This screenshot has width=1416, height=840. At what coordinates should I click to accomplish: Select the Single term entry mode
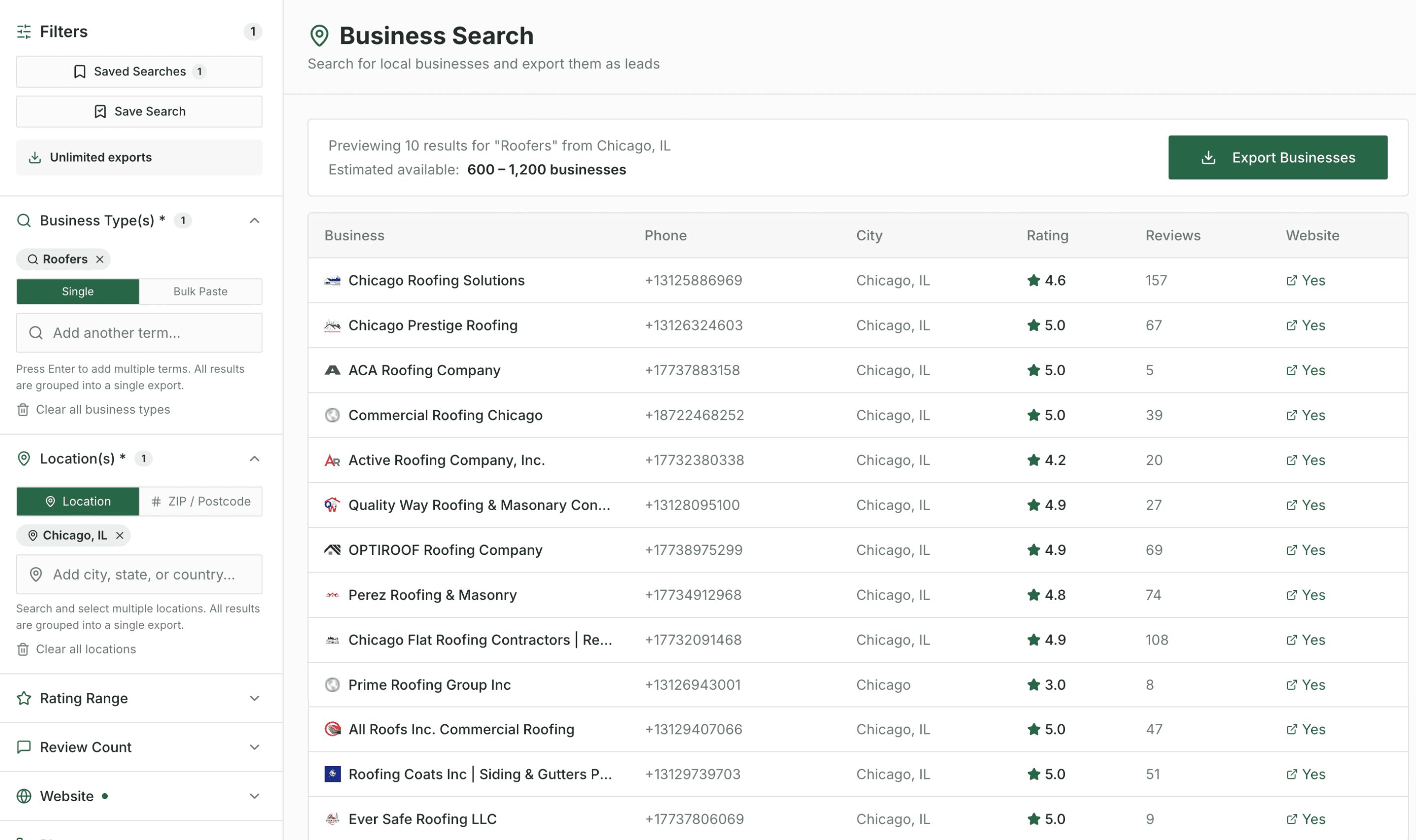(x=77, y=291)
